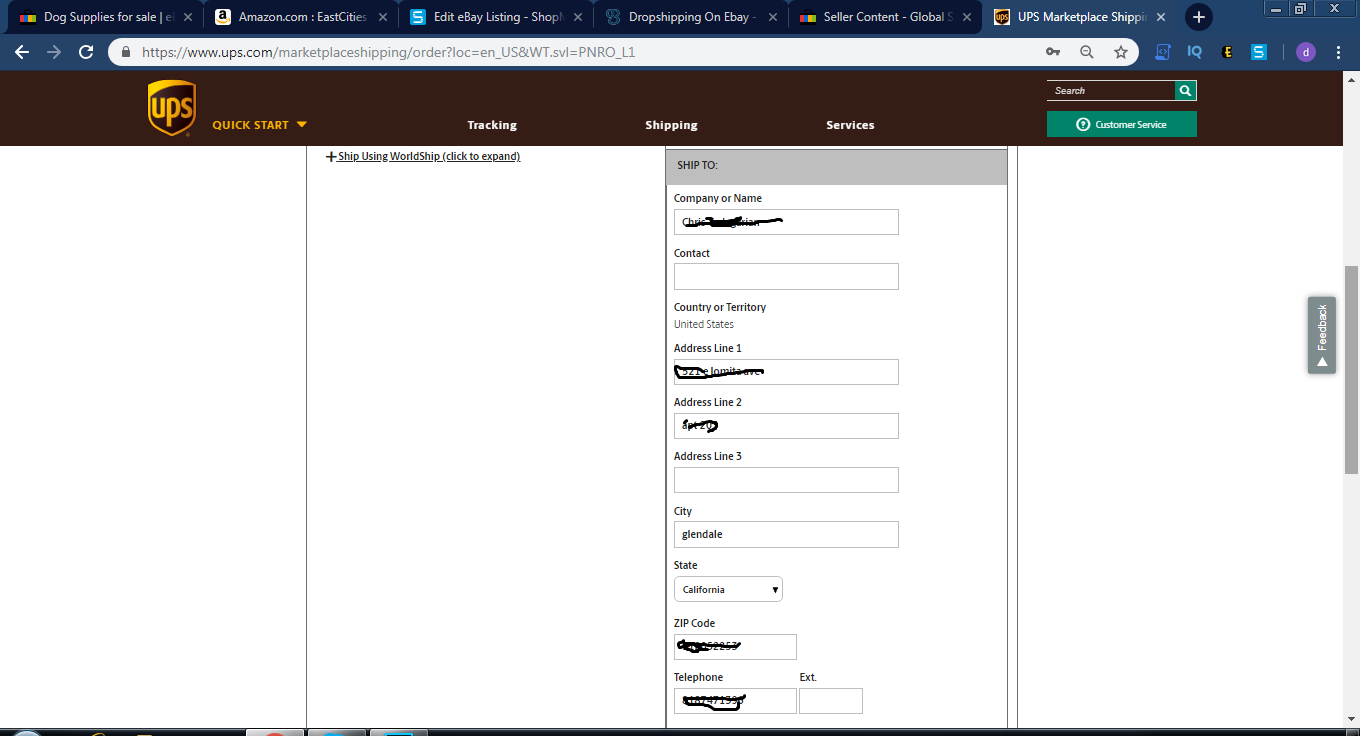Expand Ship Using WorldShip section
Image resolution: width=1360 pixels, height=736 pixels.
coord(423,156)
